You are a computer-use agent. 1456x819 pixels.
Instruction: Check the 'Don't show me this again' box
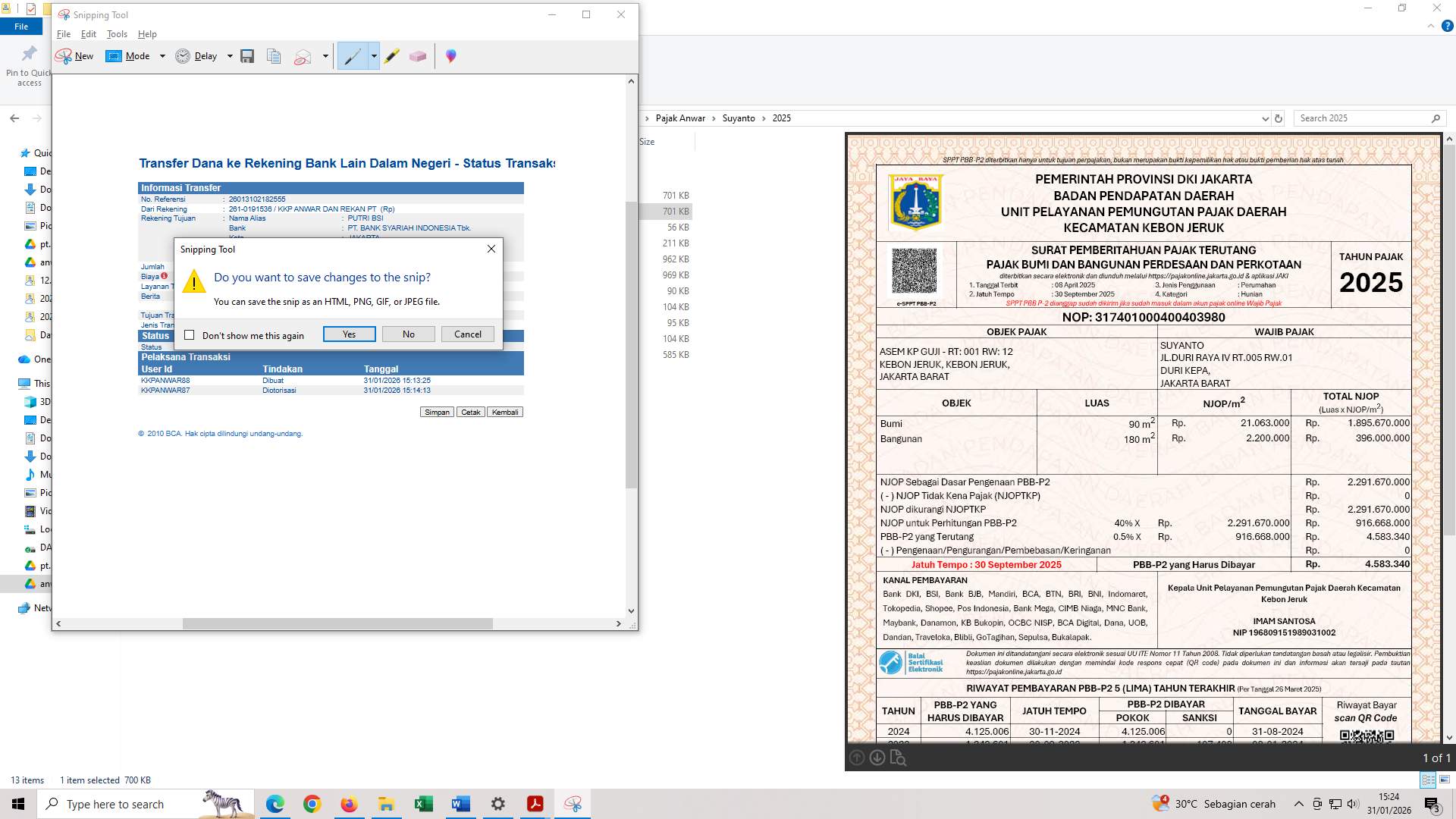(190, 335)
